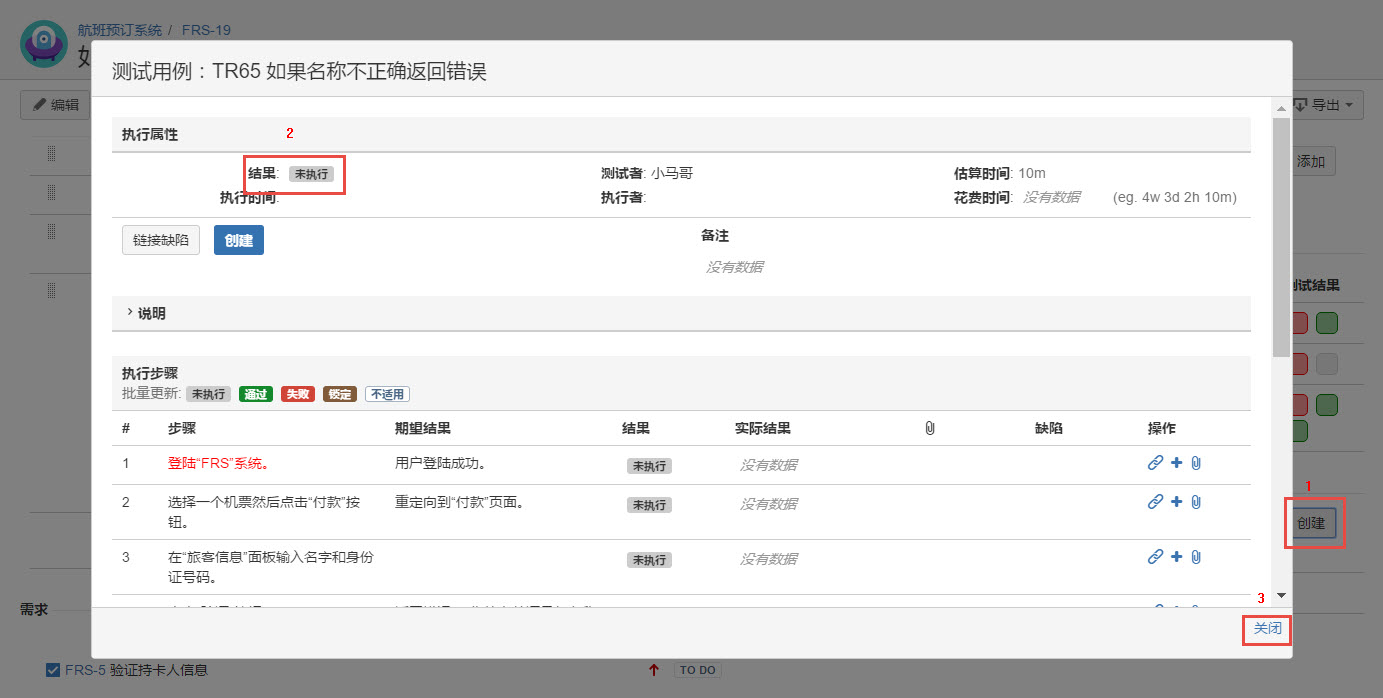The image size is (1383, 698).
Task: Expand the 说明 section
Action: [146, 313]
